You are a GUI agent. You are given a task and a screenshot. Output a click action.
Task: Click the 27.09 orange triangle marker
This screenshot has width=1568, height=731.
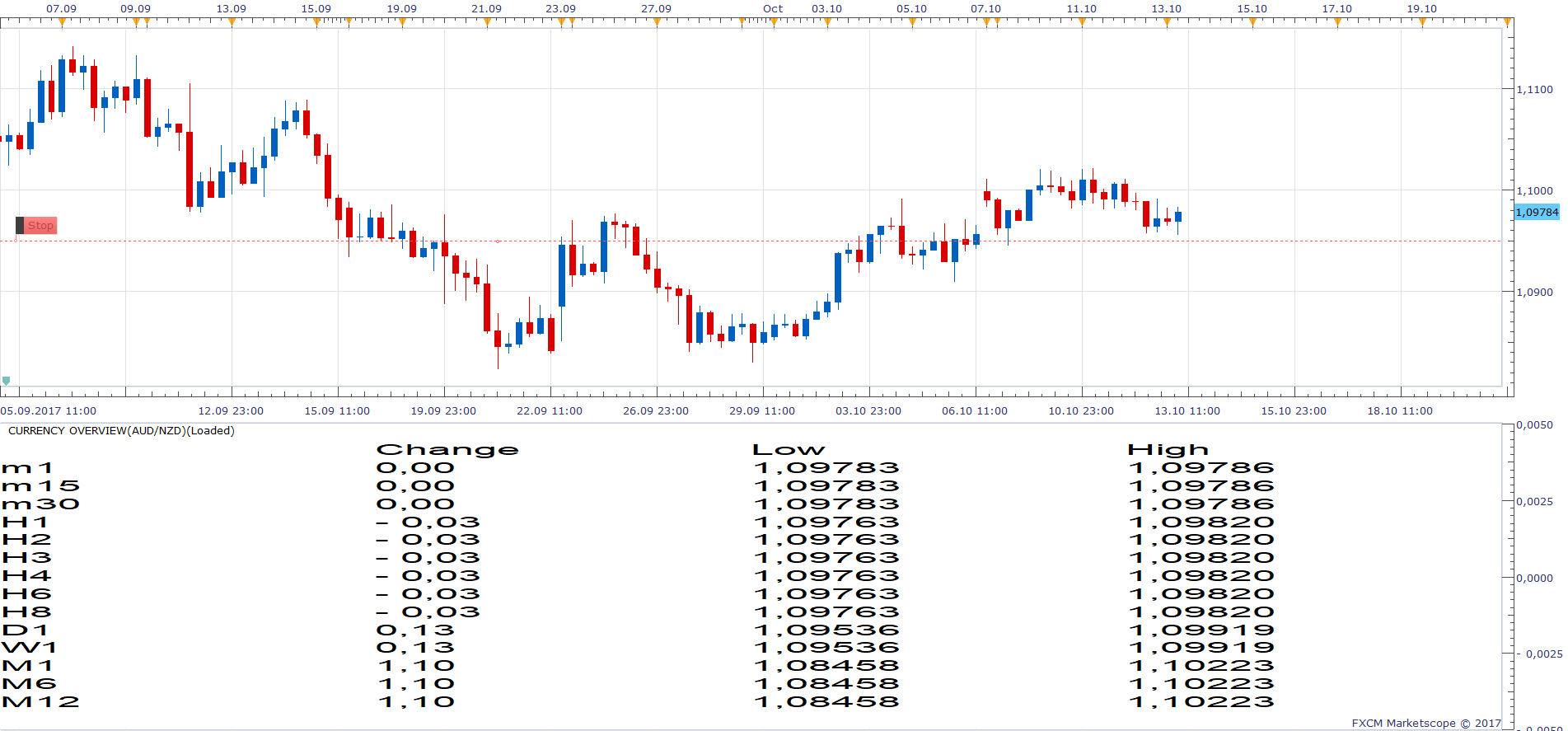(657, 22)
